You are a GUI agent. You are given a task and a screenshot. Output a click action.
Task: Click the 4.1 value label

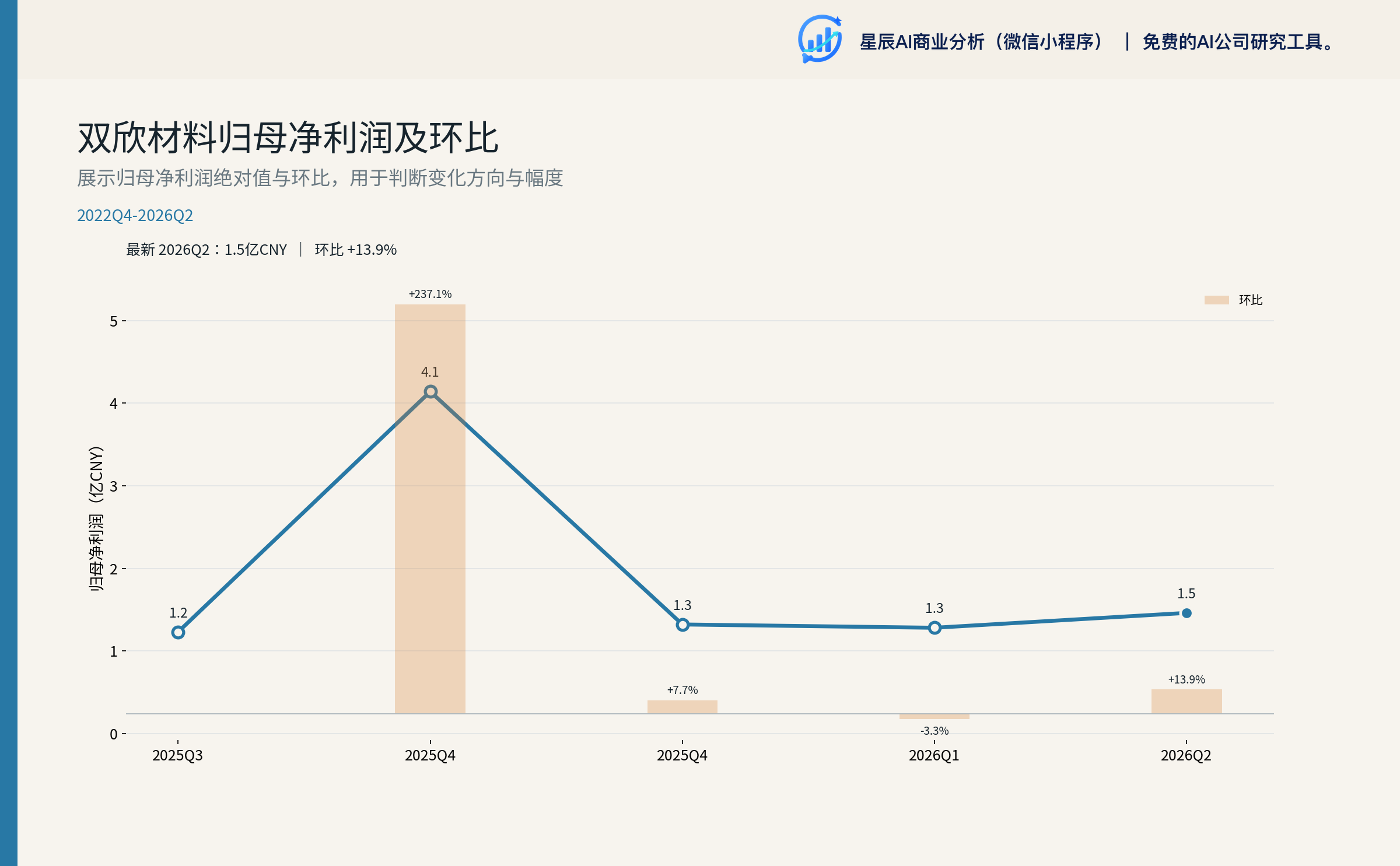(430, 372)
